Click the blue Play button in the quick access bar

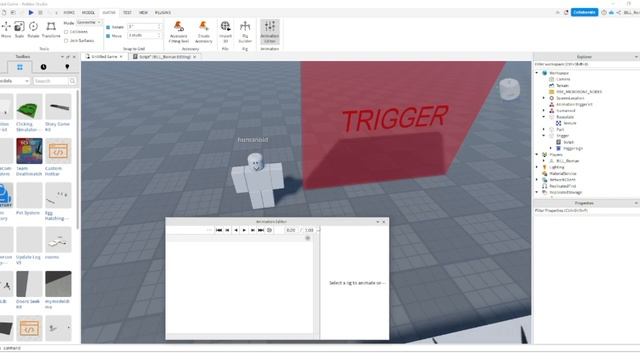coord(31,13)
